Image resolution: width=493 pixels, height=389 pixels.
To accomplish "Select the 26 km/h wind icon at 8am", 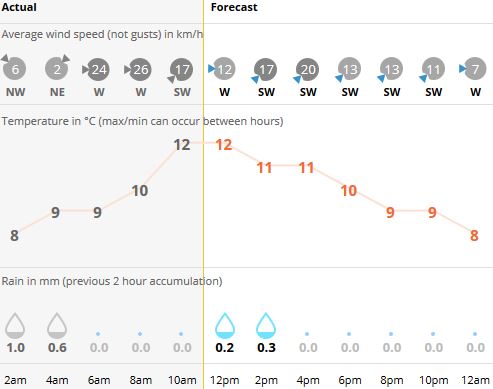I will (140, 69).
